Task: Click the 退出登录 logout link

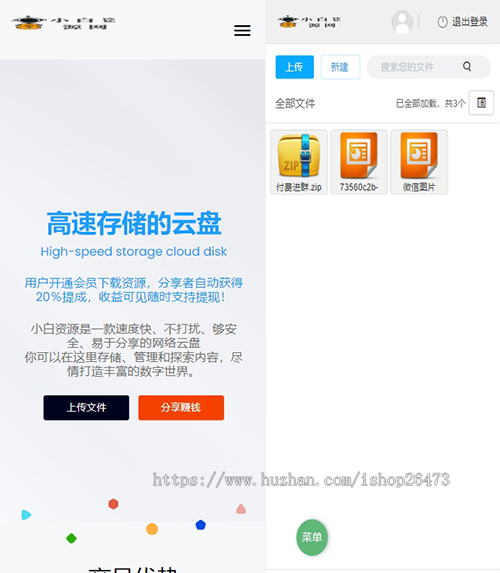Action: coord(462,22)
